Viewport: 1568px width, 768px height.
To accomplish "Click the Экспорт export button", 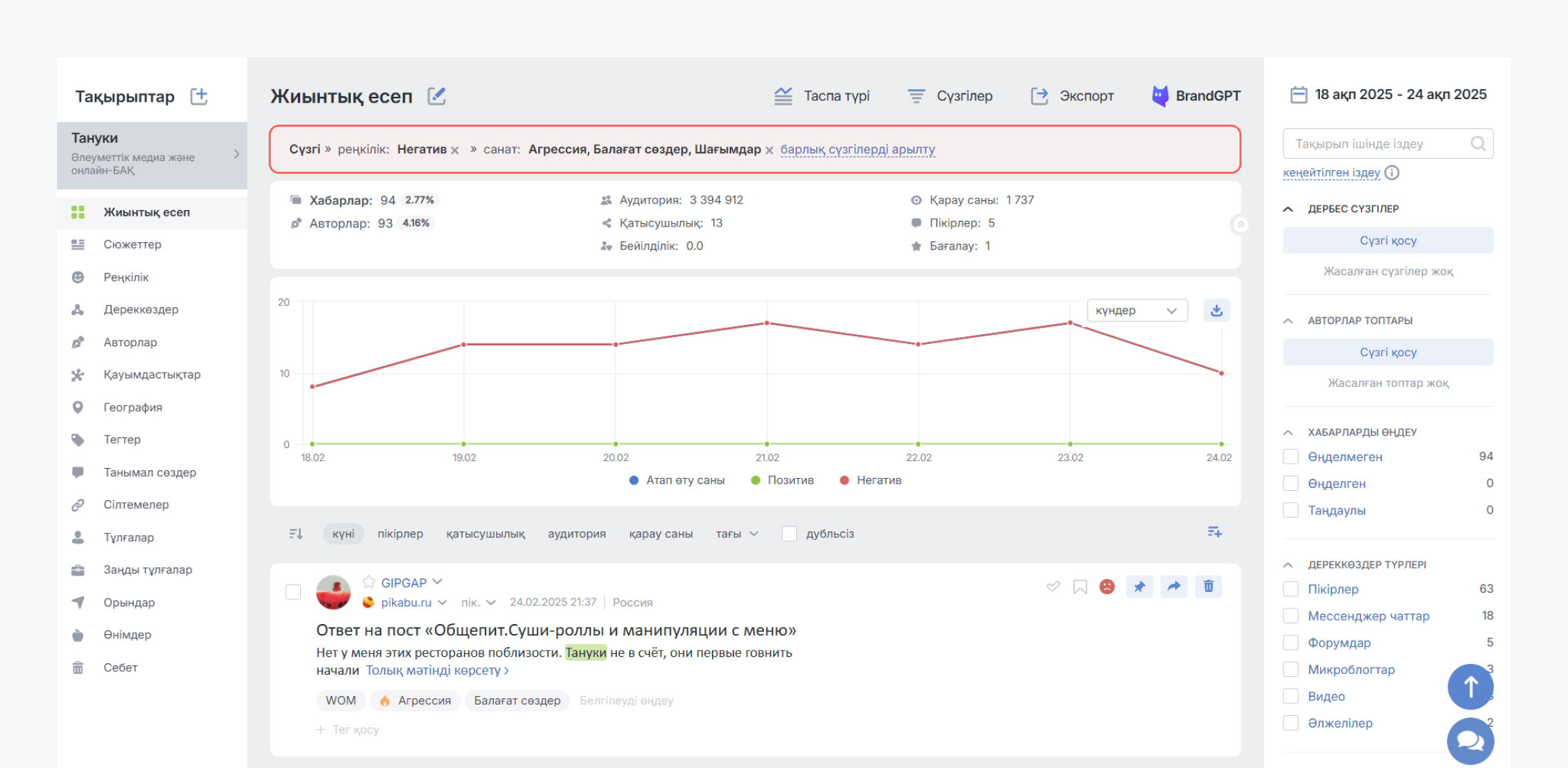I will coord(1073,96).
